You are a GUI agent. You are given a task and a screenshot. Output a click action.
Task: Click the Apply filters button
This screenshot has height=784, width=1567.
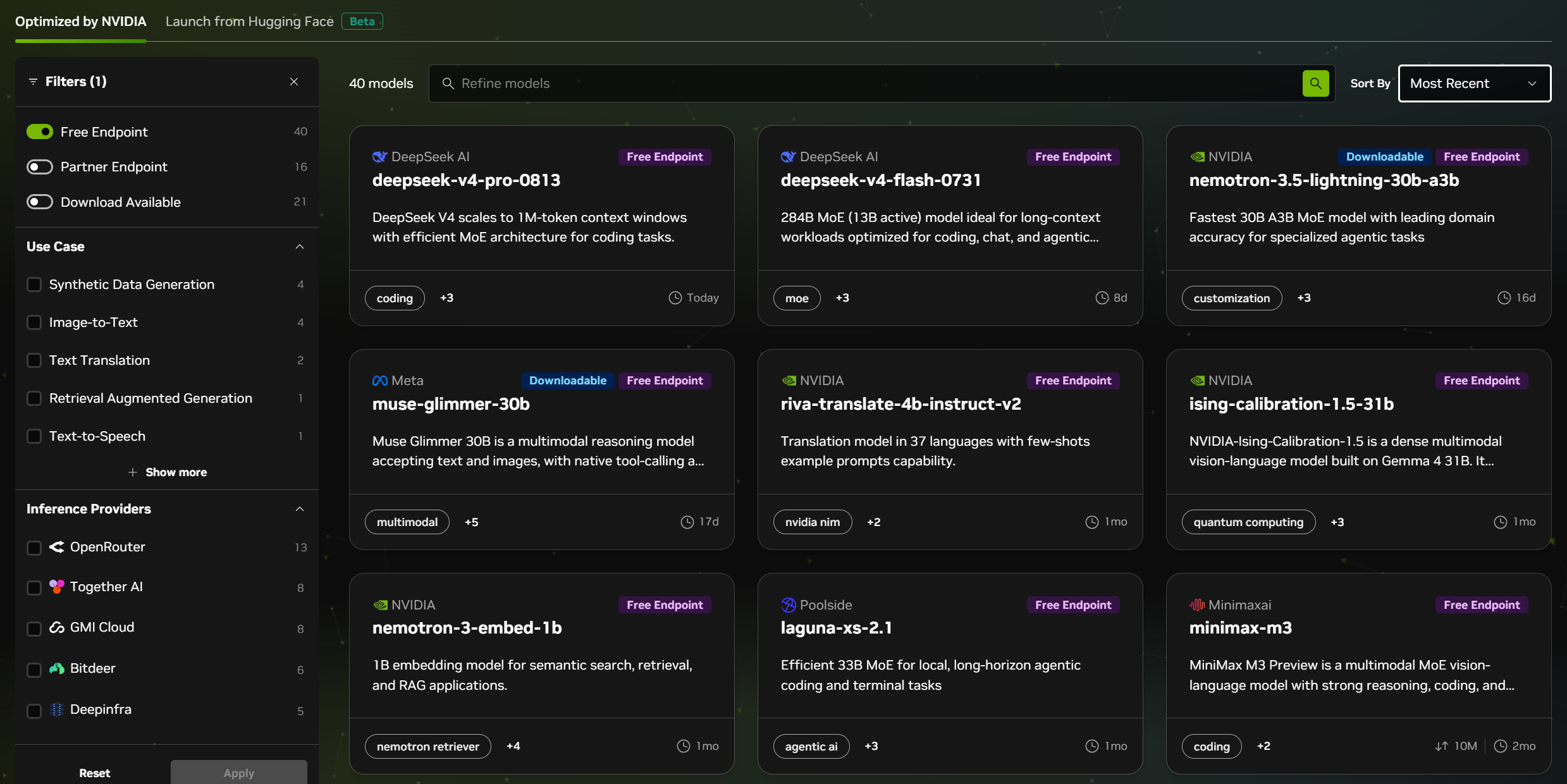click(x=238, y=773)
